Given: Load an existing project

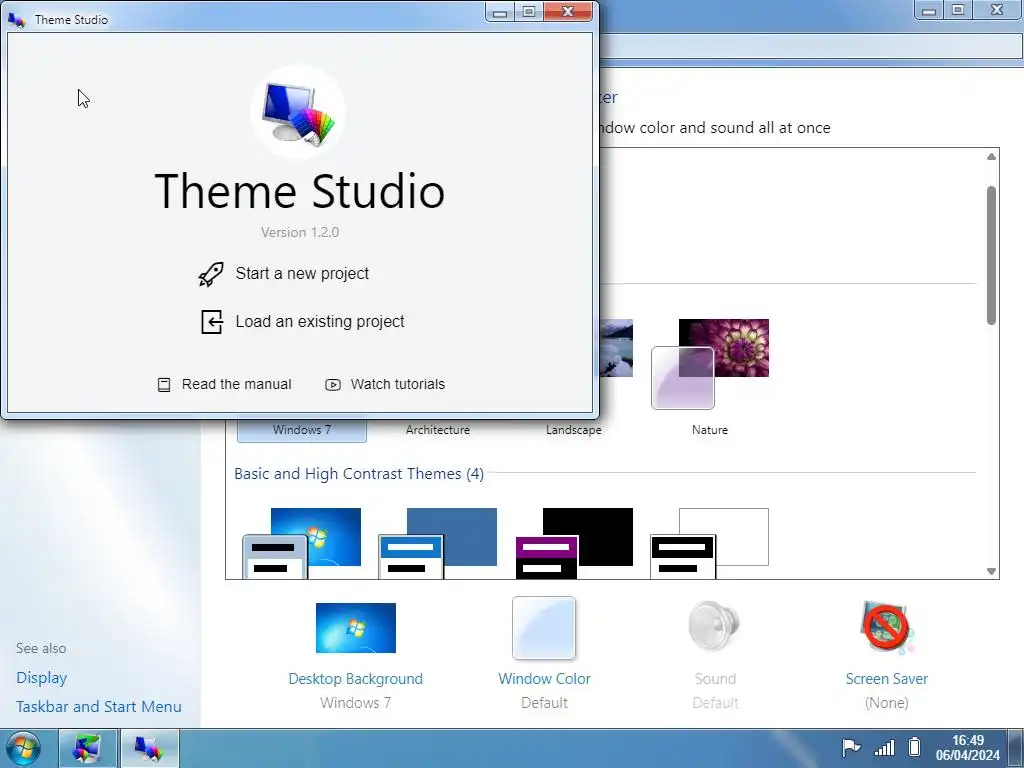Looking at the screenshot, I should tap(302, 321).
